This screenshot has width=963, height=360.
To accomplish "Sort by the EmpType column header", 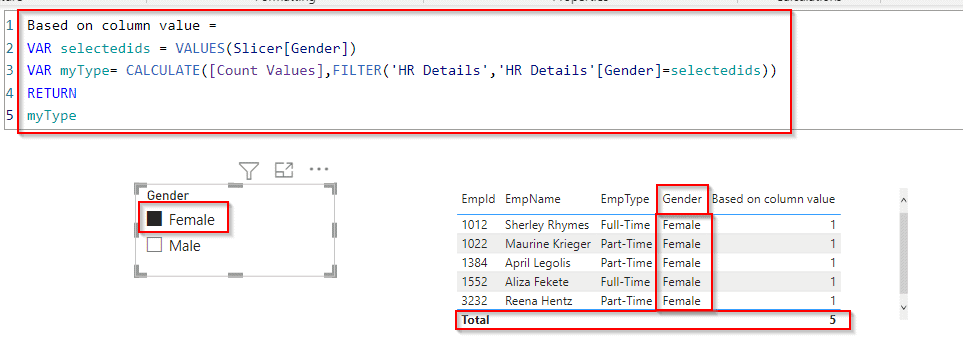I will pyautogui.click(x=625, y=199).
